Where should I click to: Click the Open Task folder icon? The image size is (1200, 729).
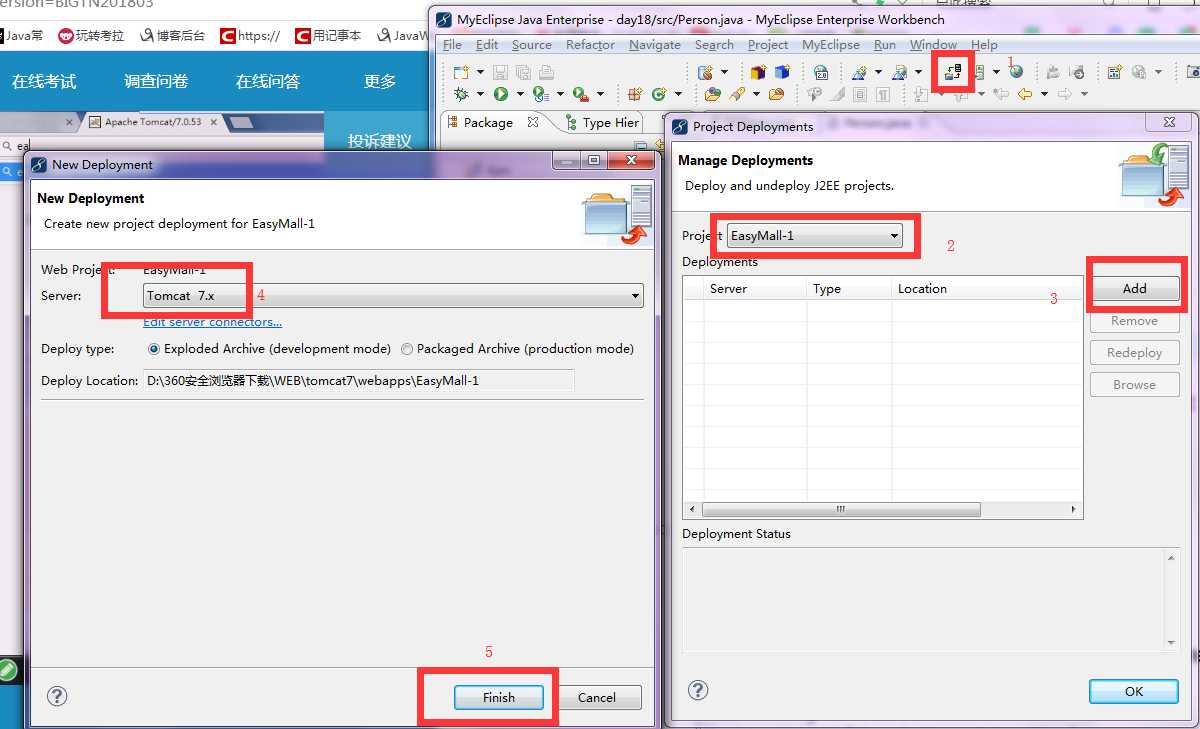point(776,94)
